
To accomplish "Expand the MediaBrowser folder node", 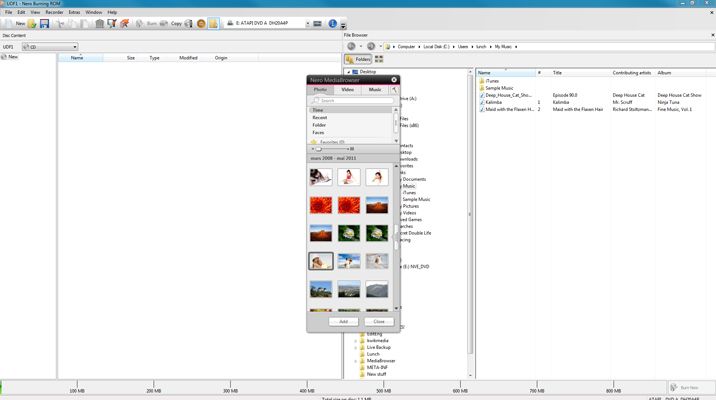I will 356,361.
